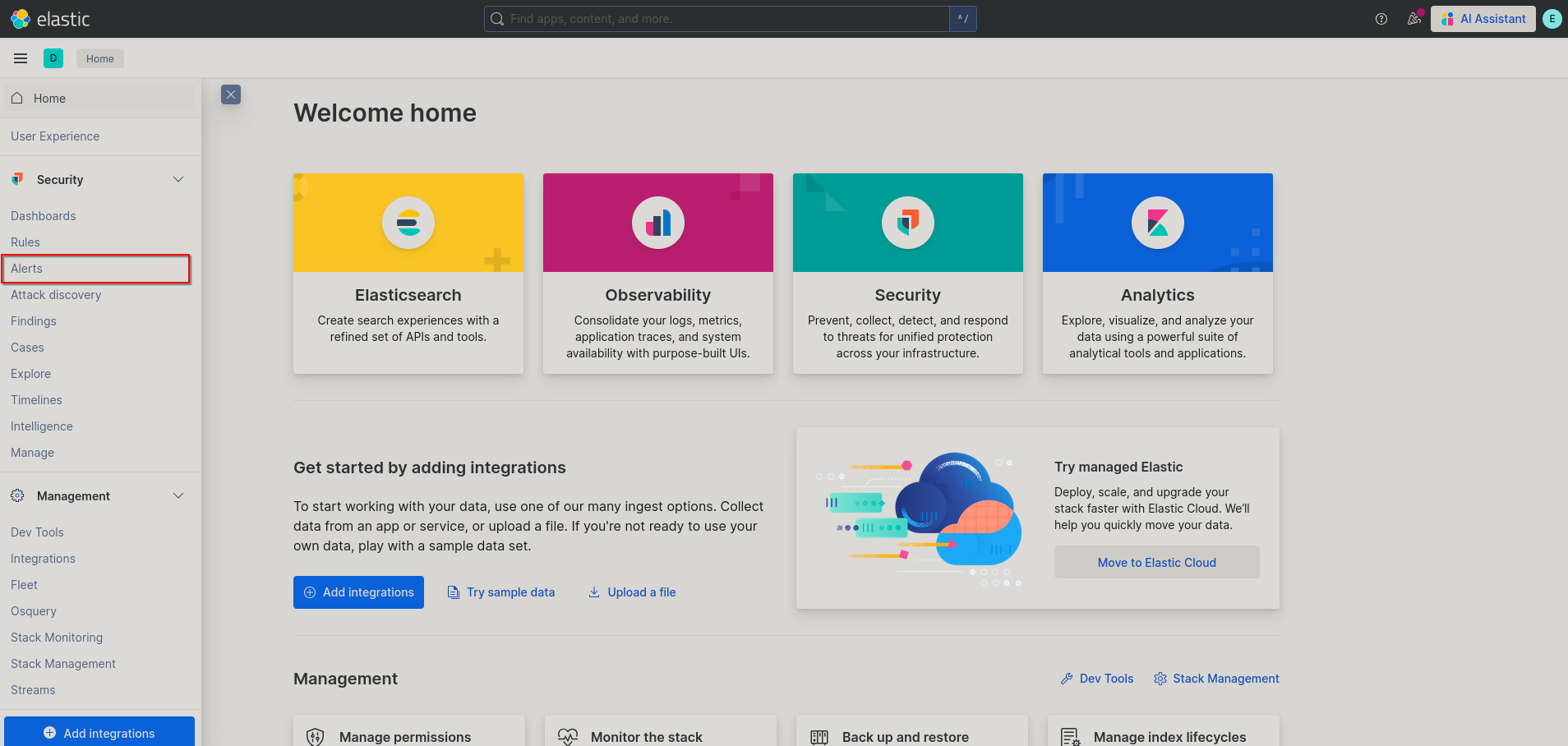Click the Home breadcrumb
Screen dimensions: 1568x746
pyautogui.click(x=100, y=58)
